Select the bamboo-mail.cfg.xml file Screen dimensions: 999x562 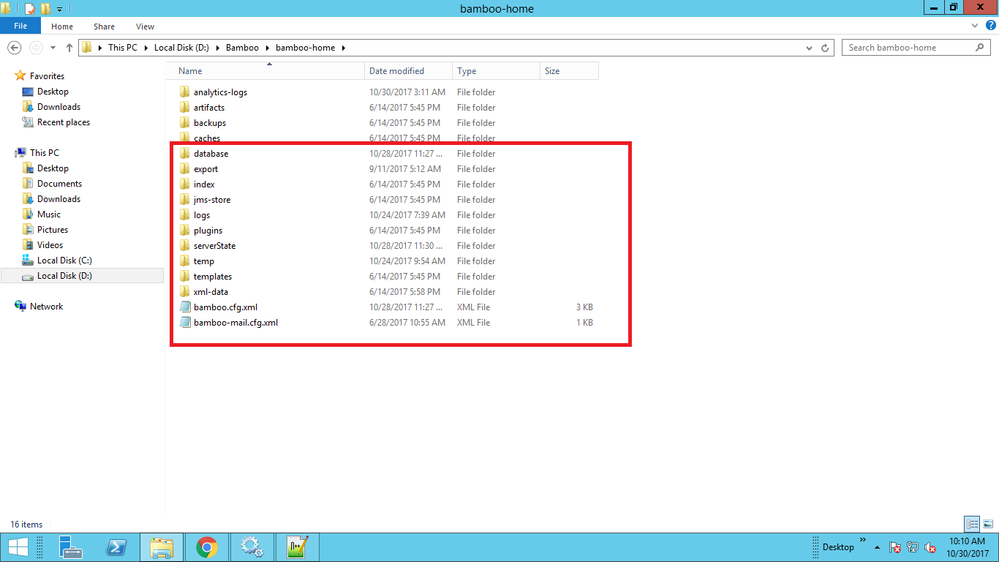pyautogui.click(x=236, y=322)
